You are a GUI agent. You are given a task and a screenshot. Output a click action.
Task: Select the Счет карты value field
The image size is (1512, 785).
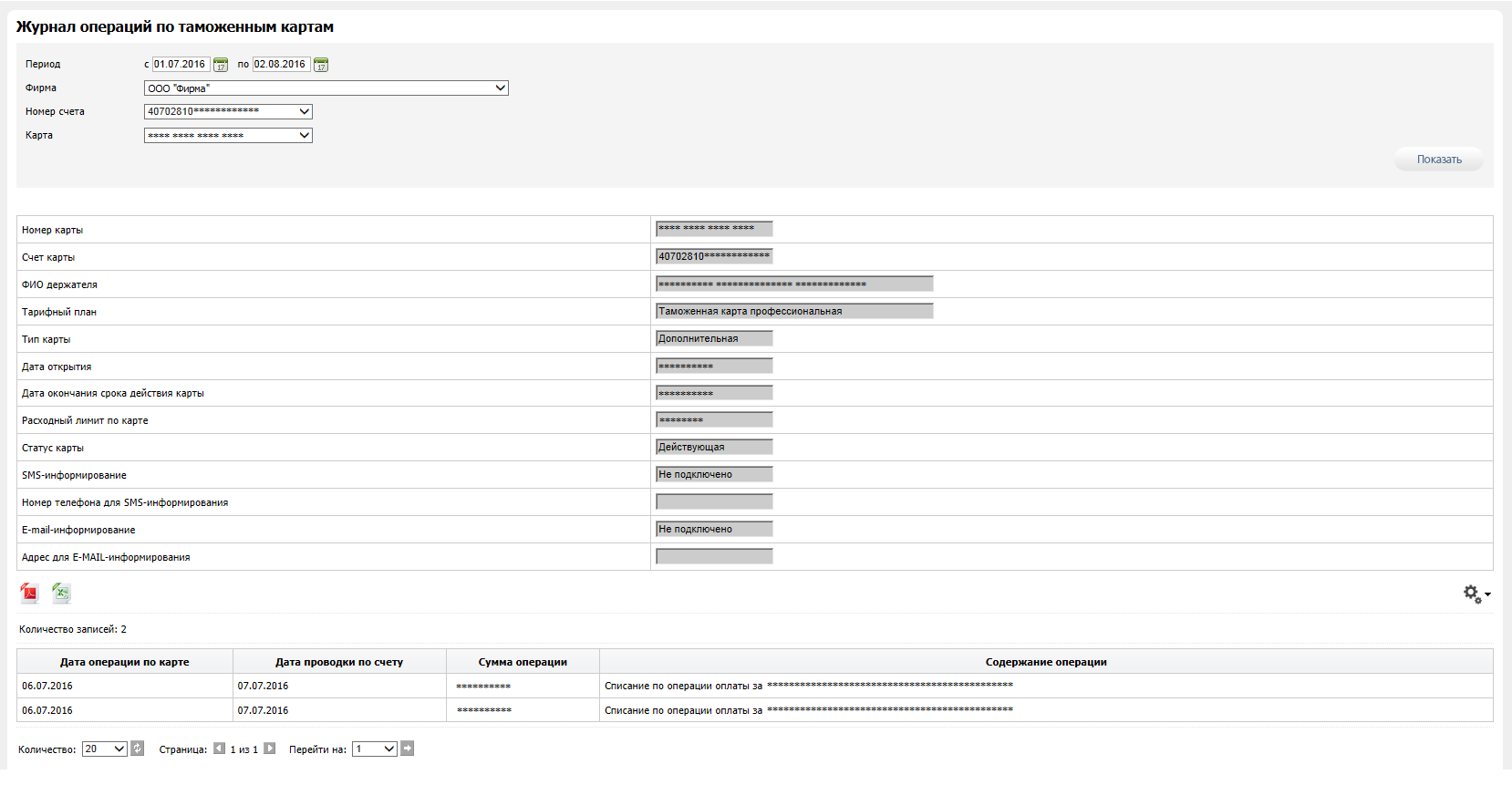tap(714, 256)
